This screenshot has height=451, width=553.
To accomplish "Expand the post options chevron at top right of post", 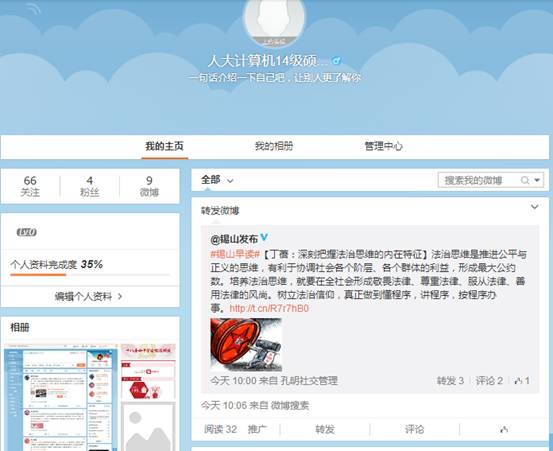I will [x=535, y=207].
